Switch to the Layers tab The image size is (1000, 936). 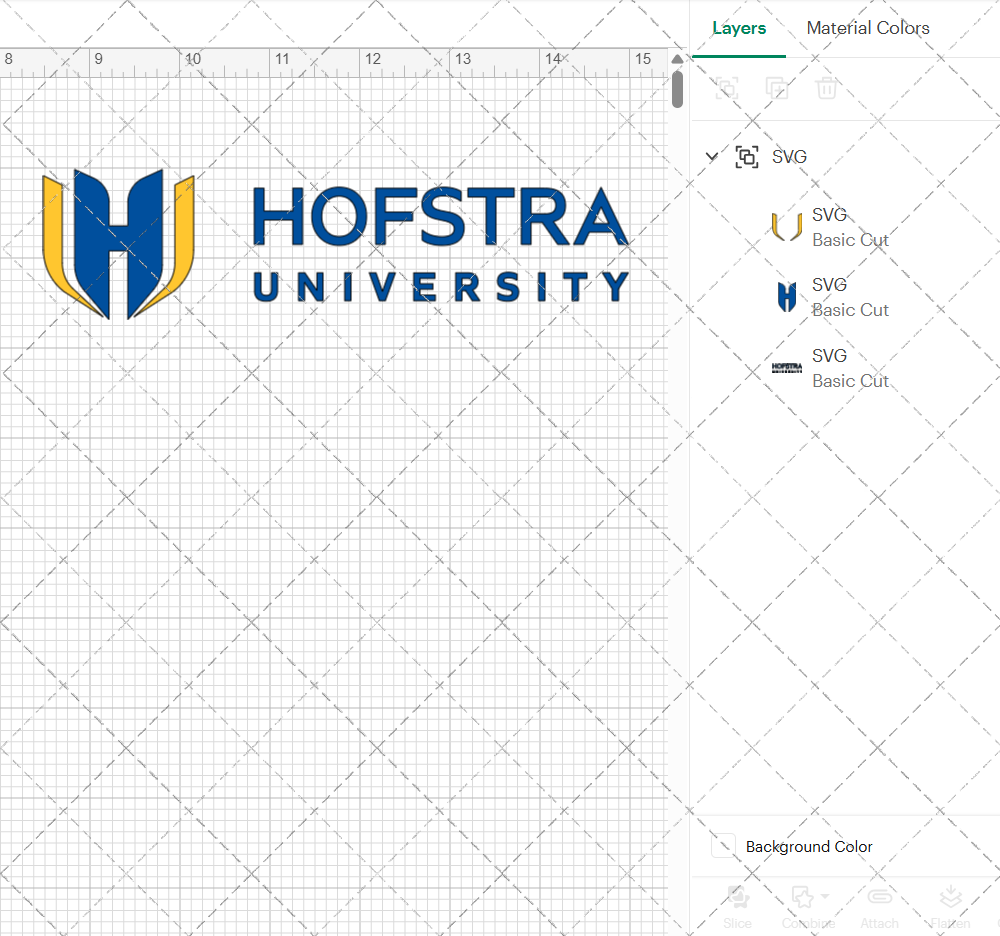pos(739,28)
